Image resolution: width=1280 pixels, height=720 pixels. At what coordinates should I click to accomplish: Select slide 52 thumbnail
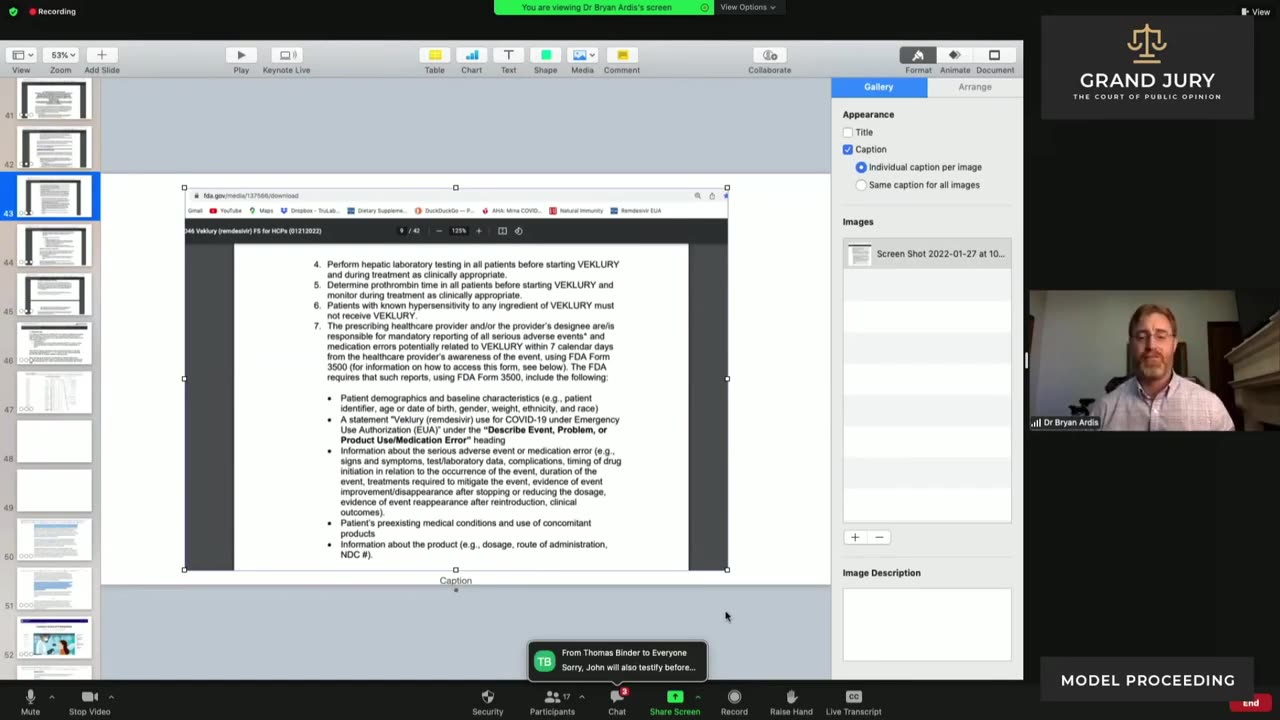55,639
